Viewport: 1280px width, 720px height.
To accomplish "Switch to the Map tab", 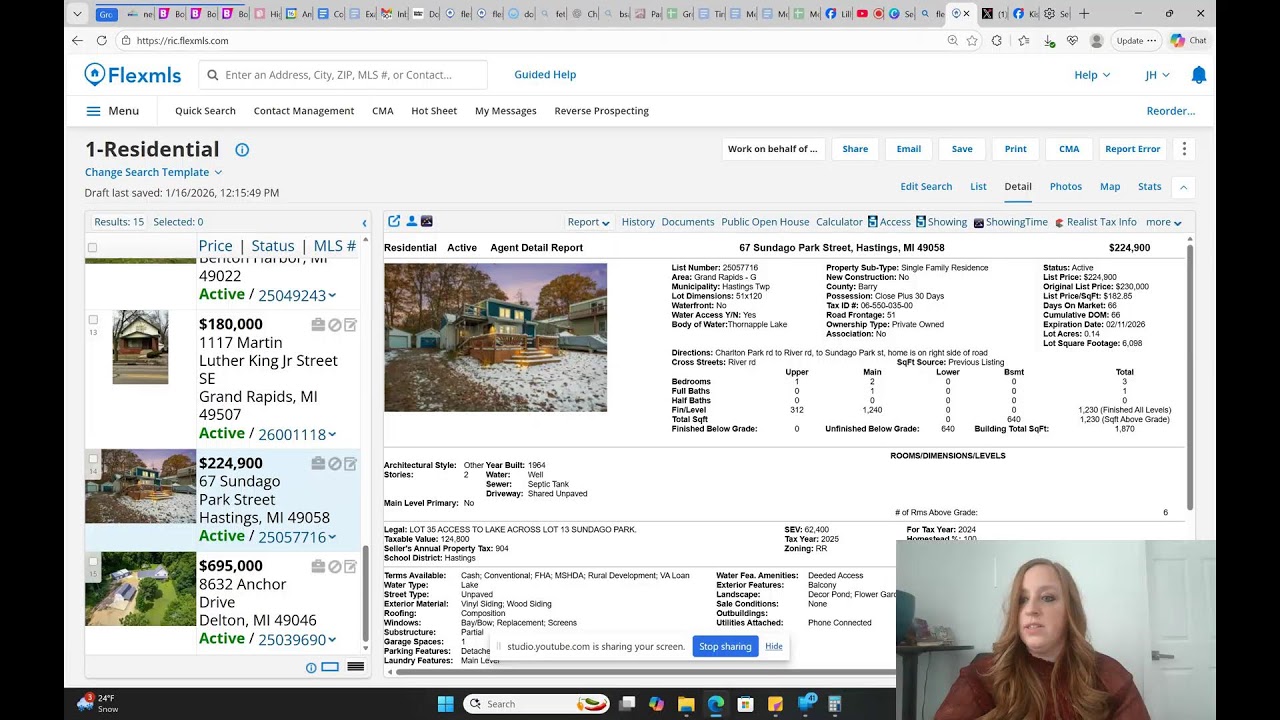I will coord(1110,187).
